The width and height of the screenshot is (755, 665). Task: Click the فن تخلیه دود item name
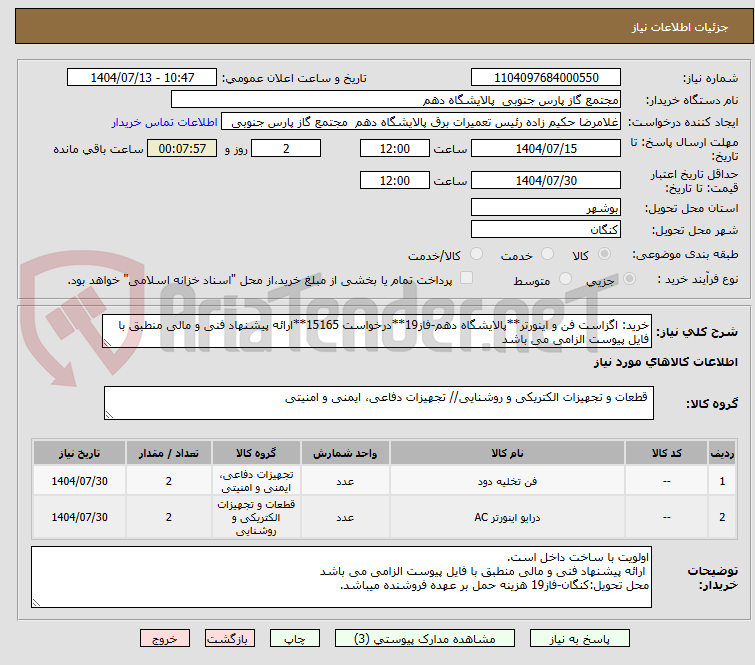pos(508,481)
